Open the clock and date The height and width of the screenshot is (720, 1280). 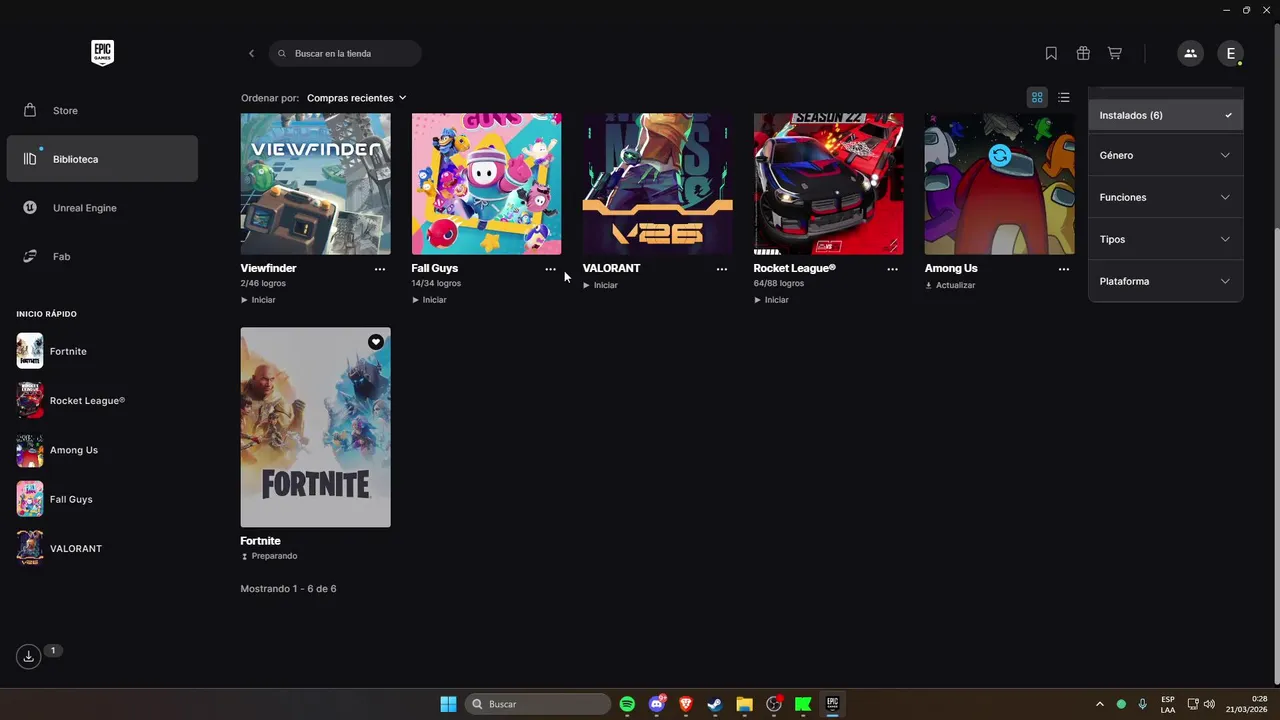(x=1246, y=704)
